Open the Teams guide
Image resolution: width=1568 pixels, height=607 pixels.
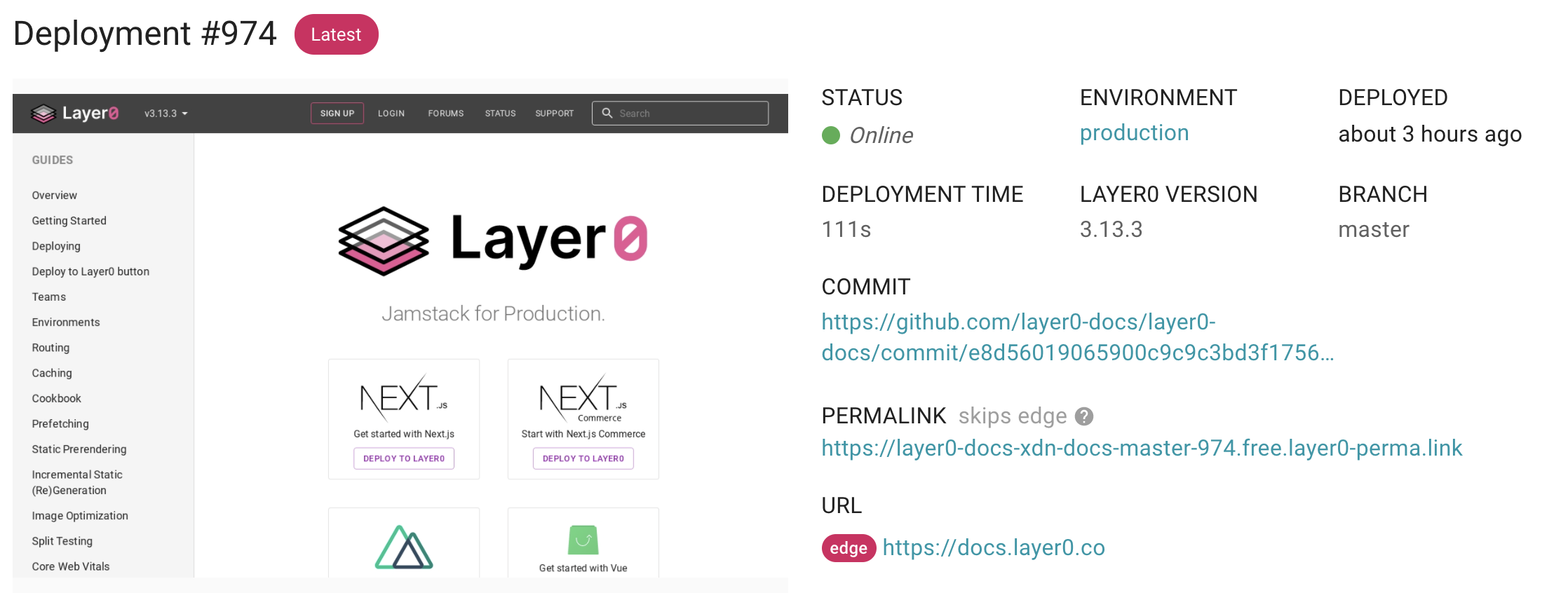[x=49, y=297]
